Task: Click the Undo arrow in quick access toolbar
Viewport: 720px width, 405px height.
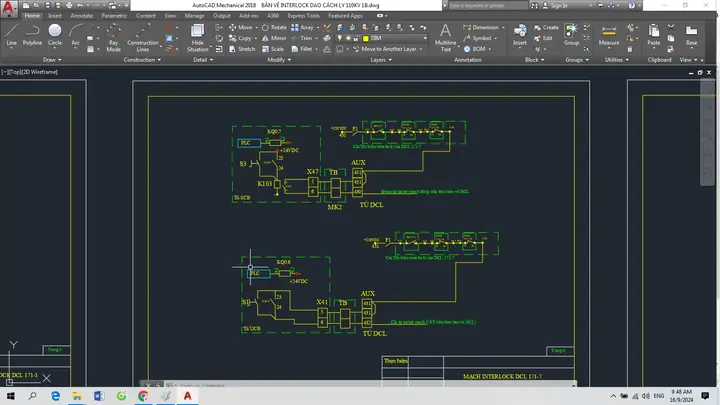Action: coord(80,6)
